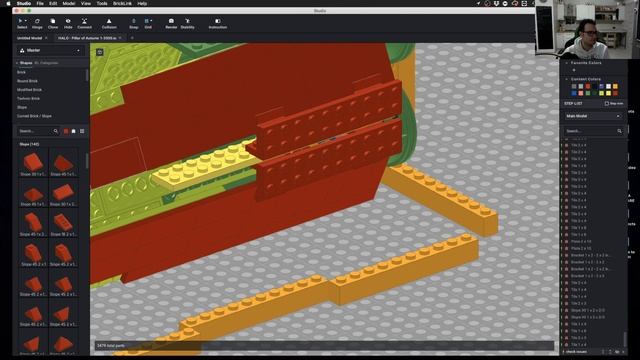Open the Help menu
Viewport: 640px width, 360px height.
point(142,3)
